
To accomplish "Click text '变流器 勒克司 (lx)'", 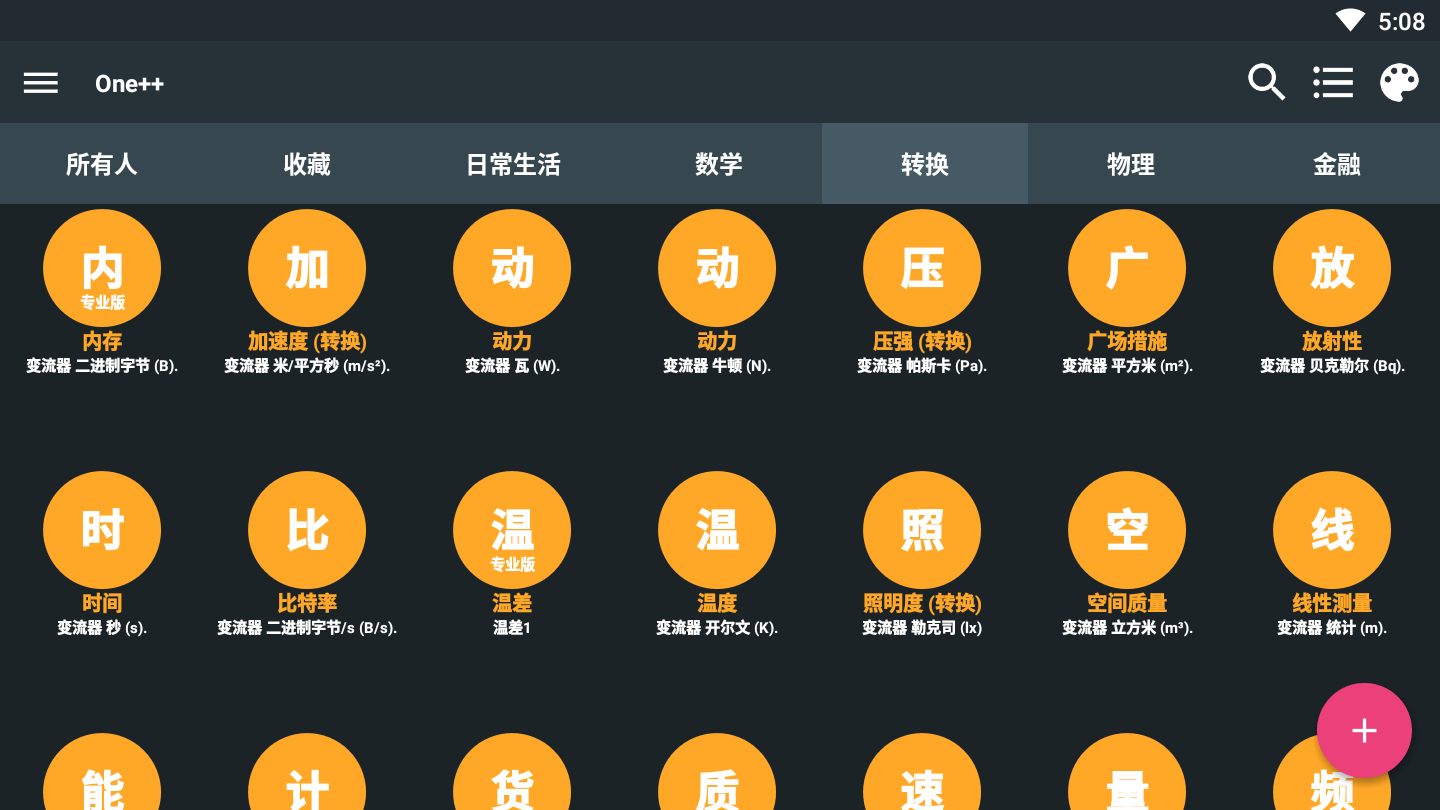I will (922, 628).
